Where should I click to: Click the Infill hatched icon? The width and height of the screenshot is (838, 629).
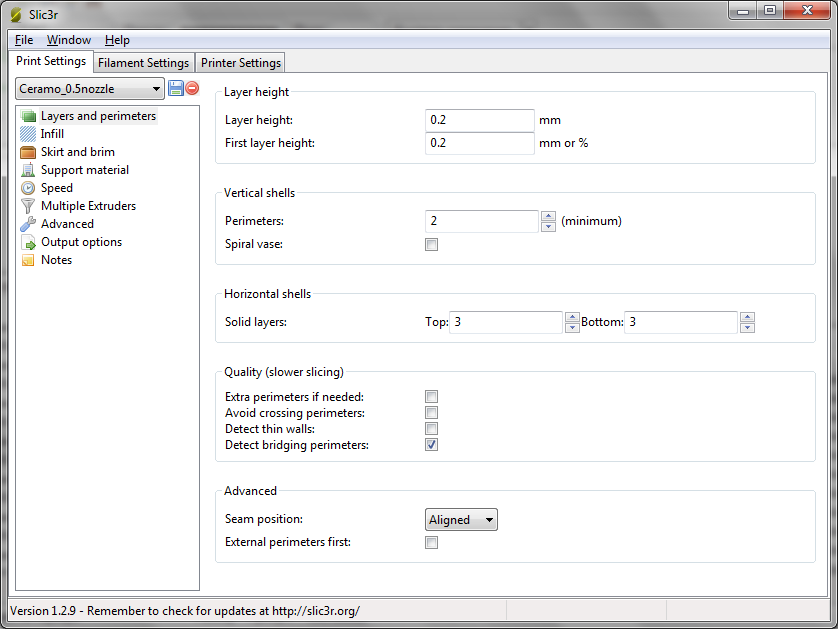point(28,134)
